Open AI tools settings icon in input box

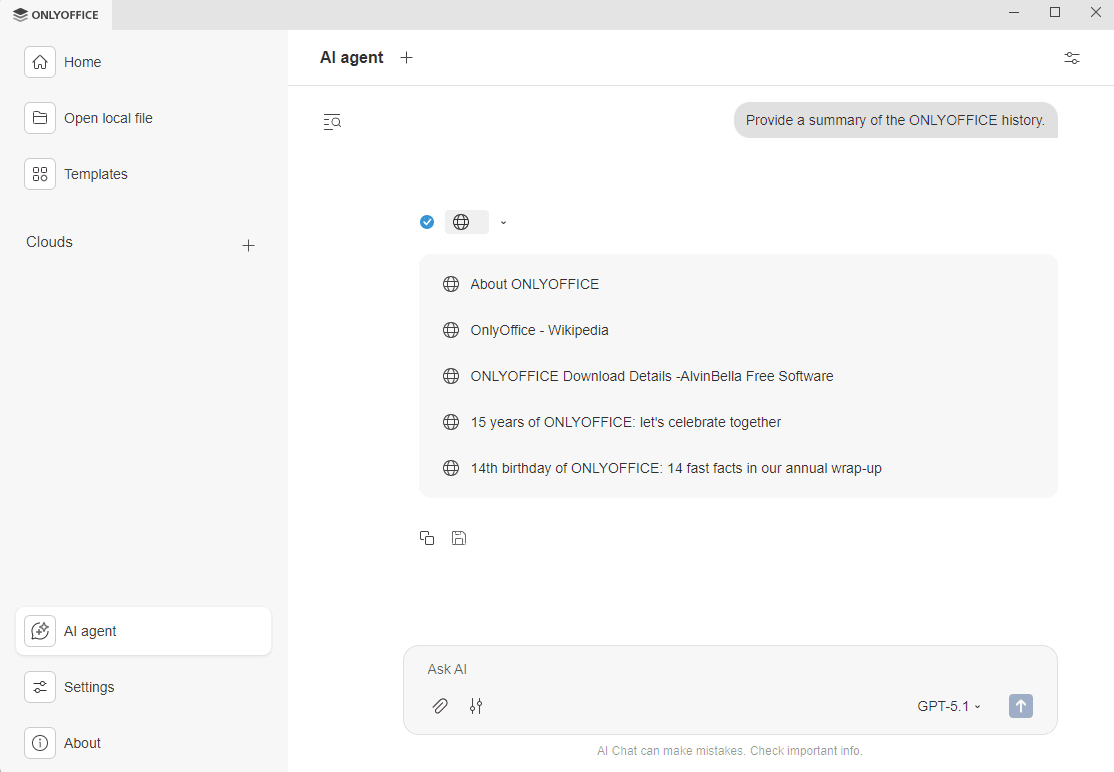click(x=476, y=706)
